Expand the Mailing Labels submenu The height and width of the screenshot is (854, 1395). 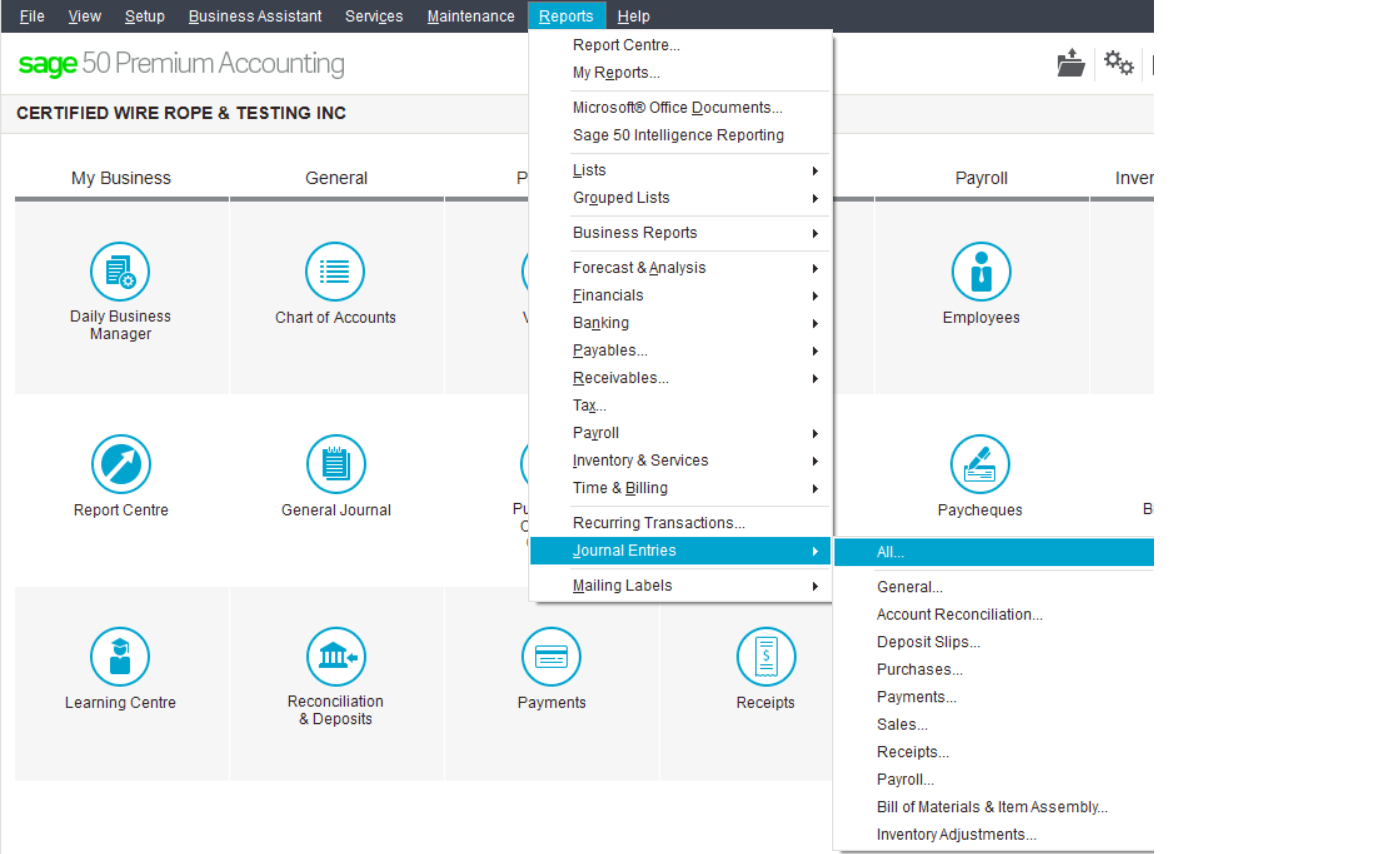click(x=680, y=586)
